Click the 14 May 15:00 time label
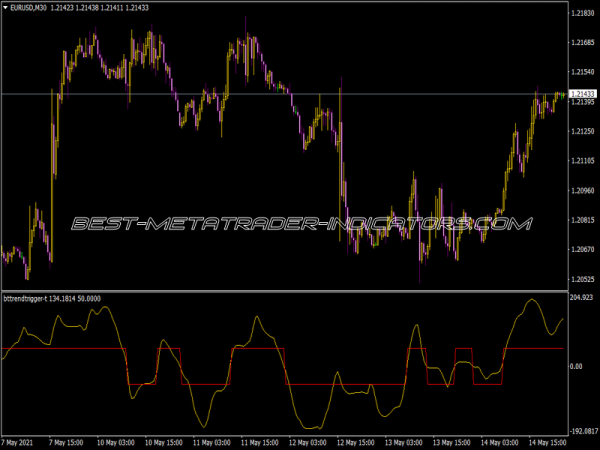600x450 pixels. coord(549,441)
